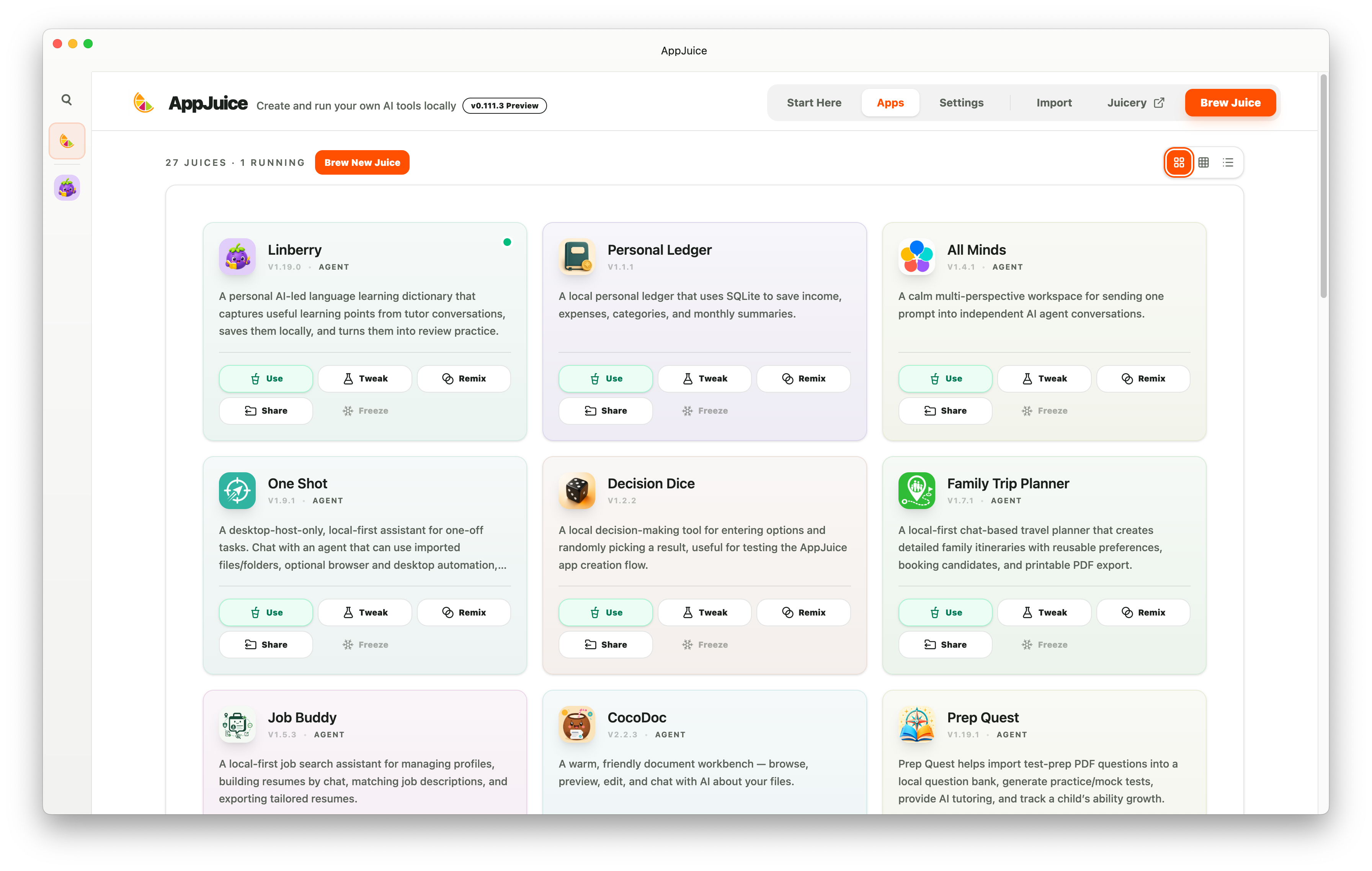This screenshot has width=1372, height=871.
Task: Click the Personal Ledger app icon
Action: click(x=577, y=257)
